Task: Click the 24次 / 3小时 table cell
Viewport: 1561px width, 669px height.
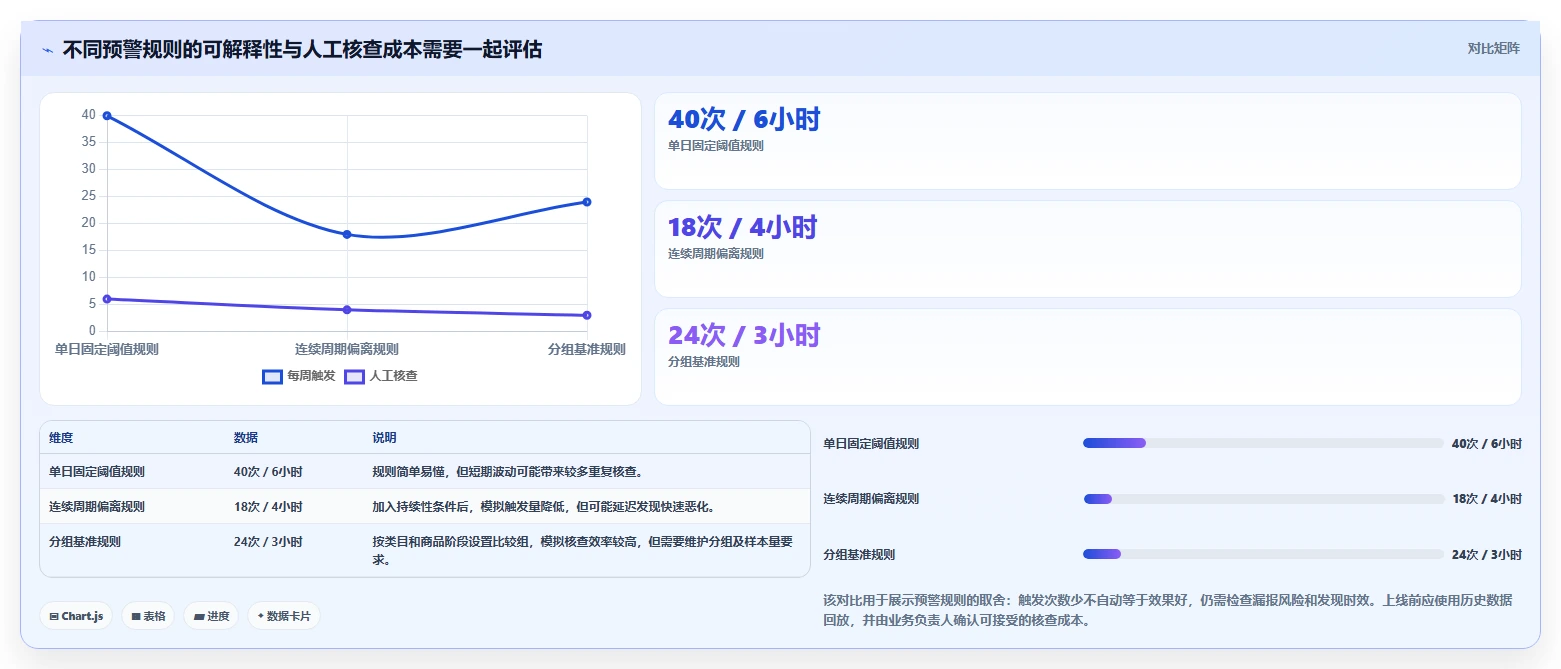Action: 268,542
